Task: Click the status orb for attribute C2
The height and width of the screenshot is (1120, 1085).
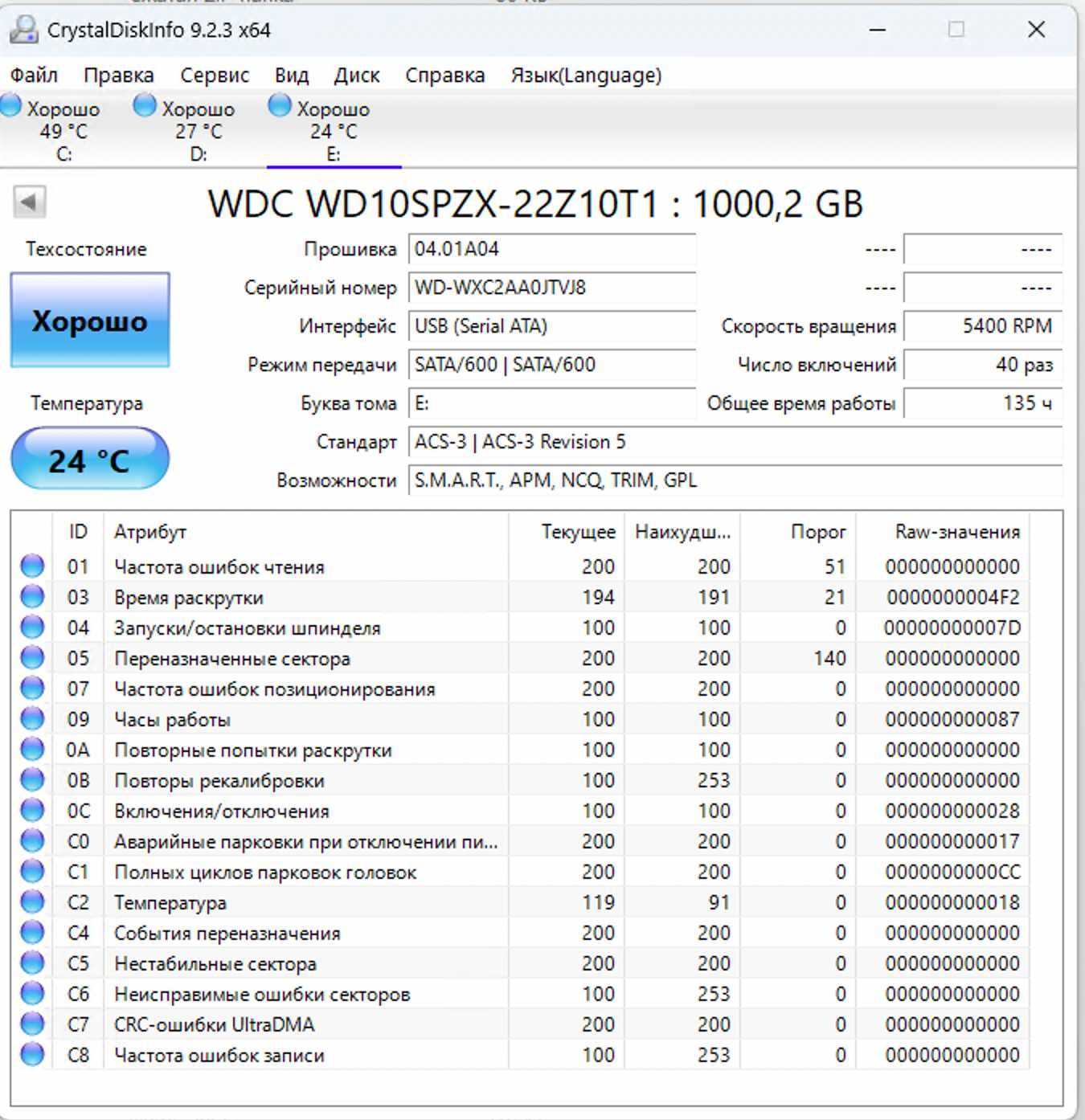Action: 32,902
